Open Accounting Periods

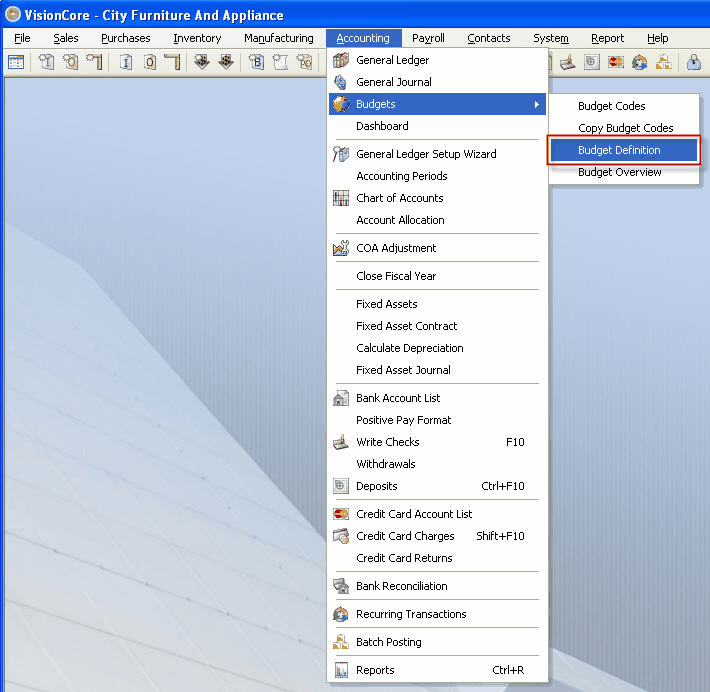(x=437, y=176)
